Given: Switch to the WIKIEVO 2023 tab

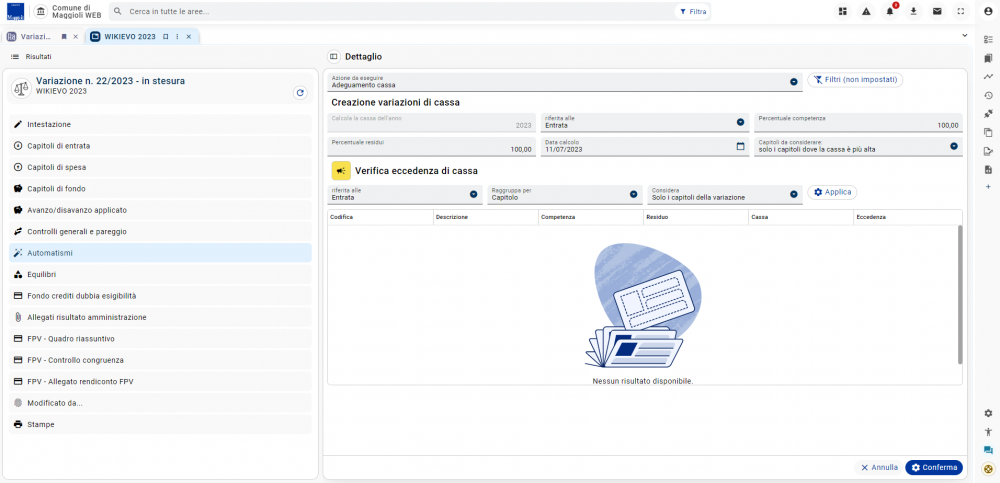Looking at the screenshot, I should pyautogui.click(x=129, y=36).
